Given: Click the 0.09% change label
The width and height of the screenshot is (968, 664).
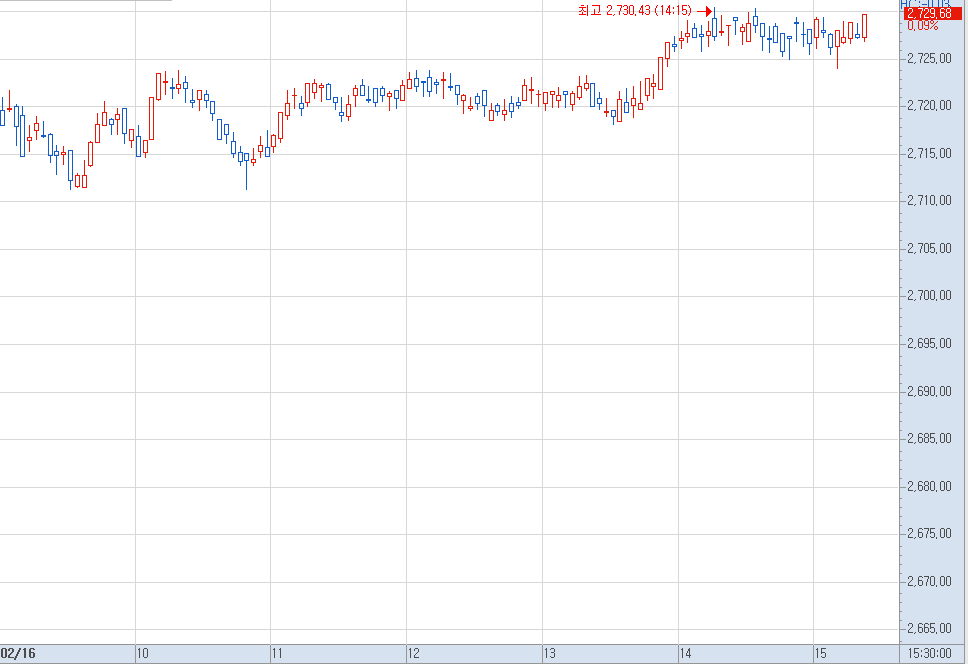Looking at the screenshot, I should pos(922,26).
